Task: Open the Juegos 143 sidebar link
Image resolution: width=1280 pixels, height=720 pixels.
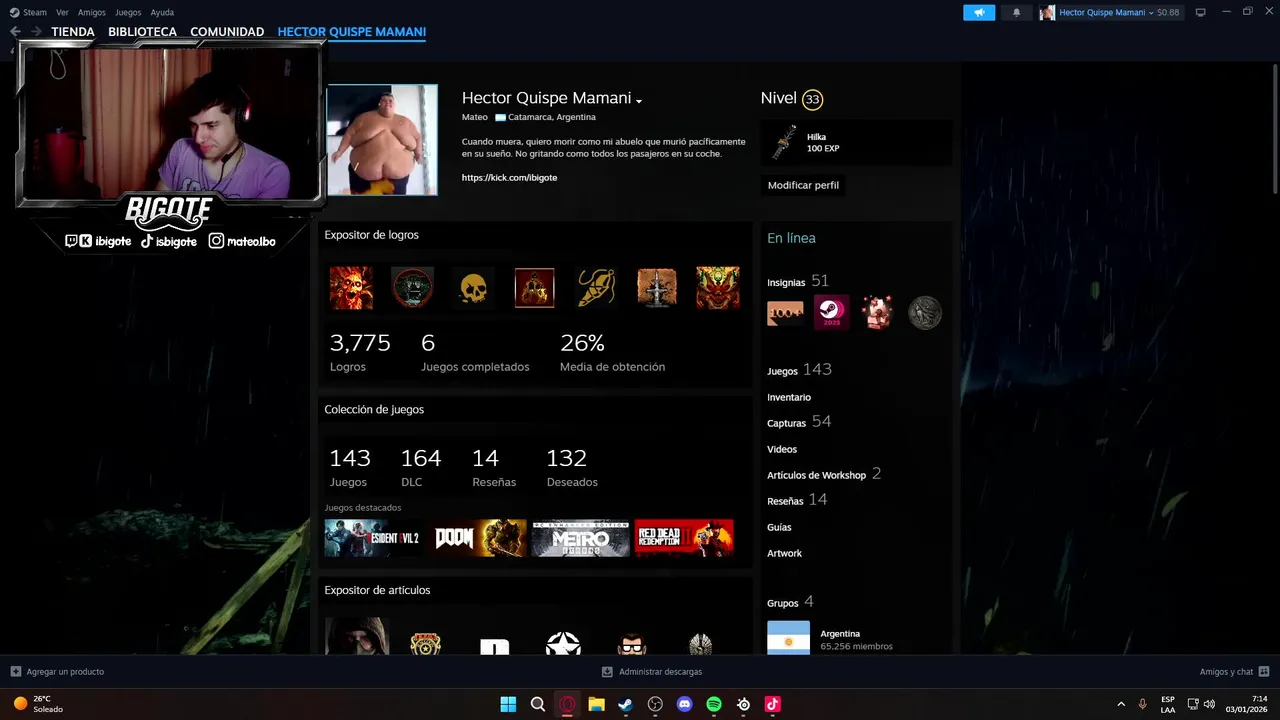Action: pyautogui.click(x=799, y=370)
